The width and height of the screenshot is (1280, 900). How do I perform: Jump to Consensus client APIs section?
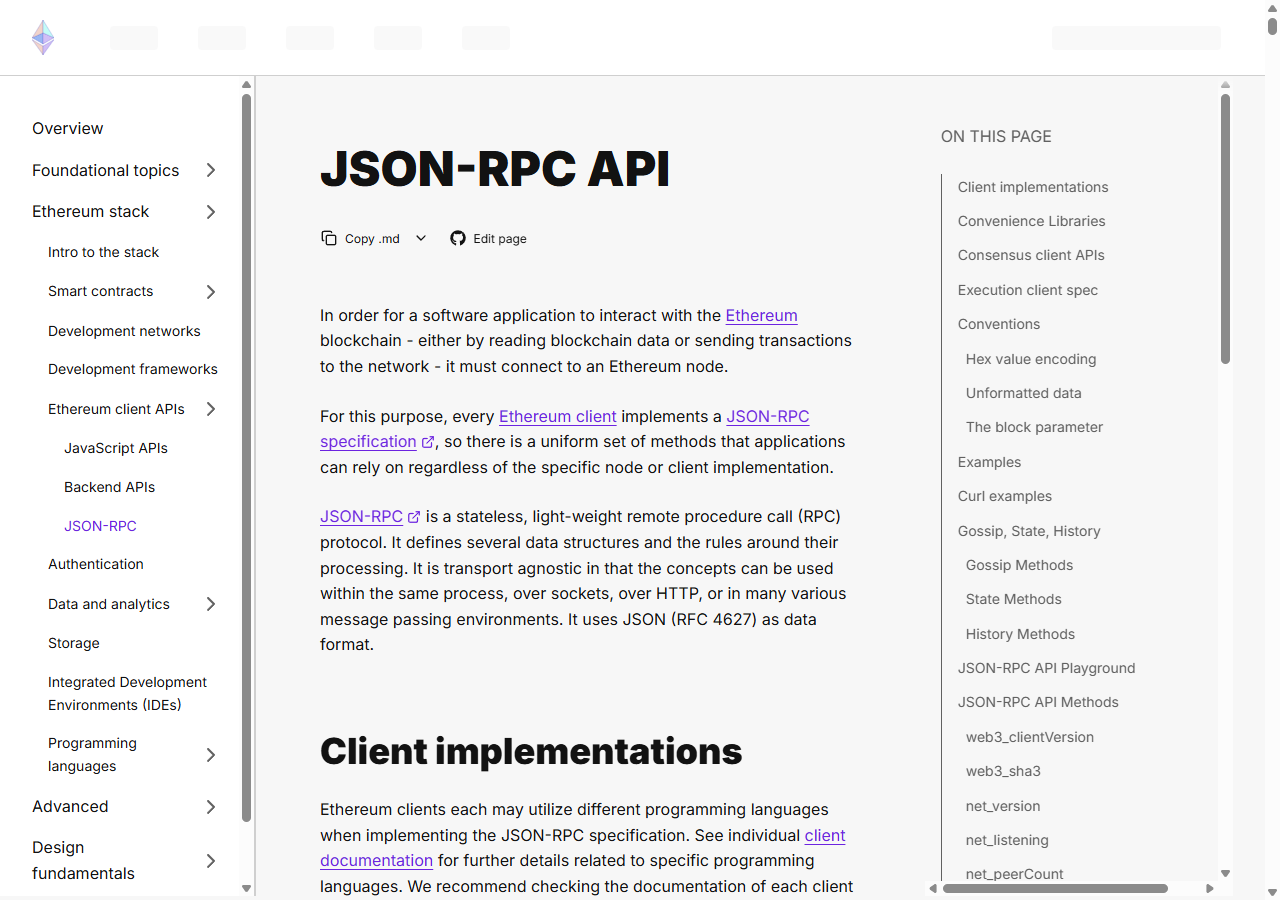pyautogui.click(x=1031, y=255)
